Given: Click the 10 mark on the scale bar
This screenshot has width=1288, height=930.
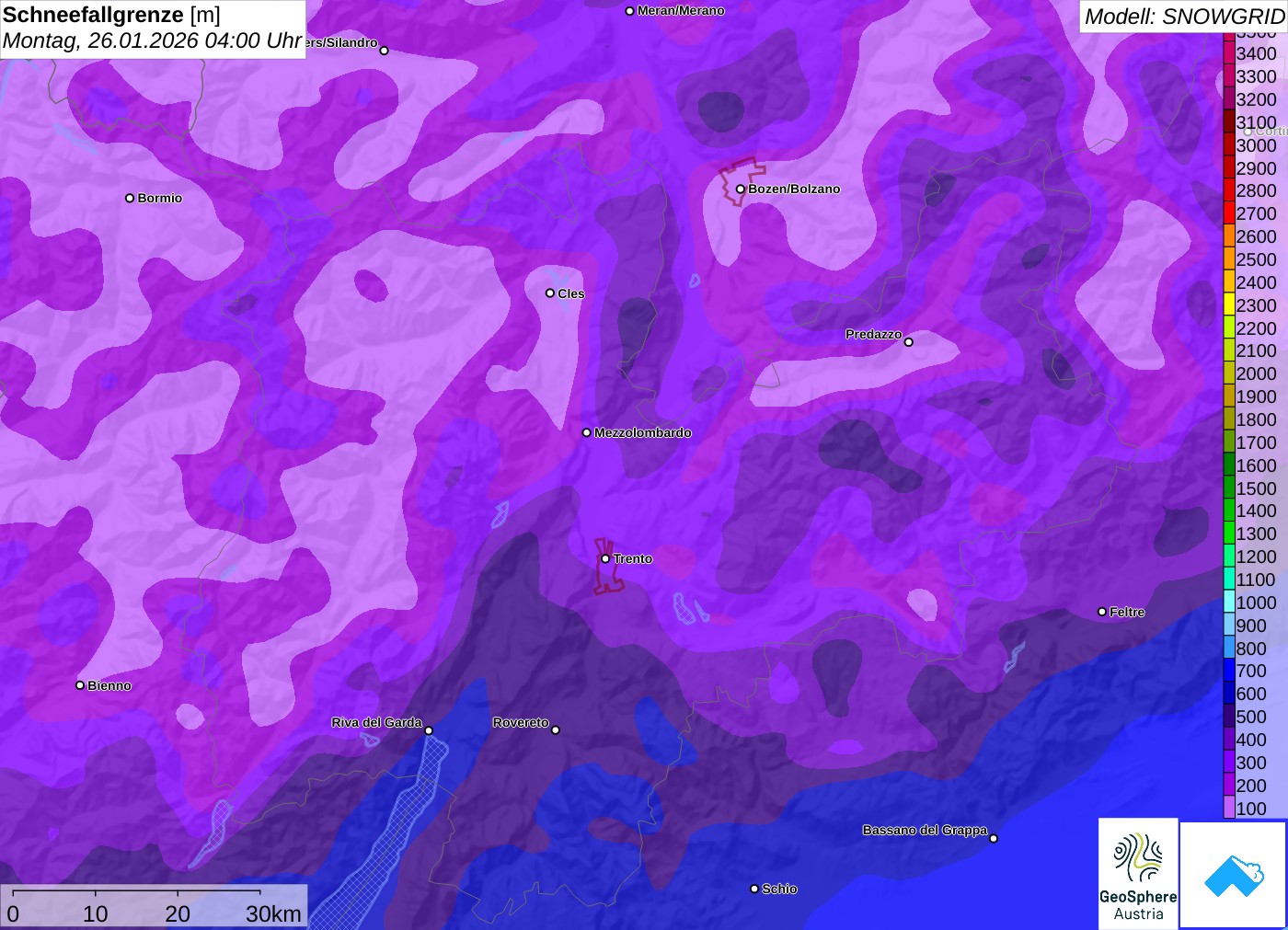Looking at the screenshot, I should coord(96,913).
